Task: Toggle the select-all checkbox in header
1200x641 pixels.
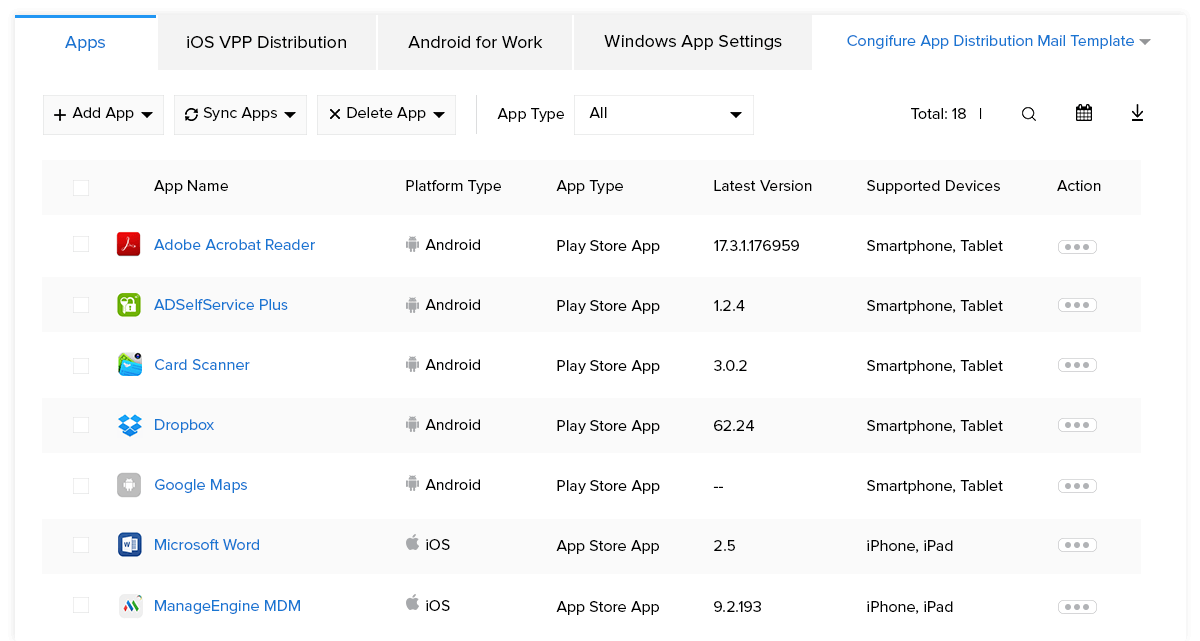Action: coord(81,187)
